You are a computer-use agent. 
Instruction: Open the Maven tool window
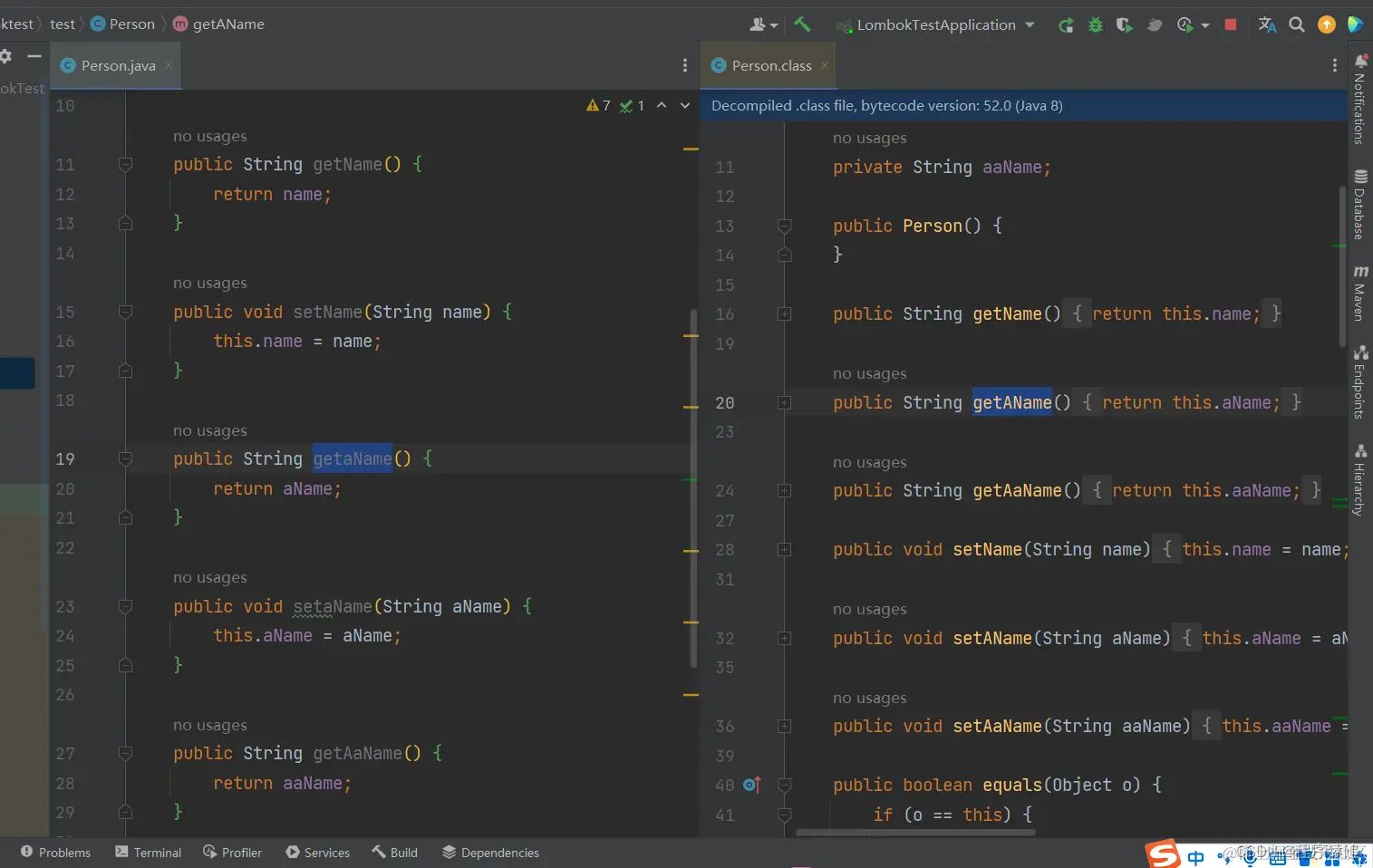pyautogui.click(x=1359, y=294)
